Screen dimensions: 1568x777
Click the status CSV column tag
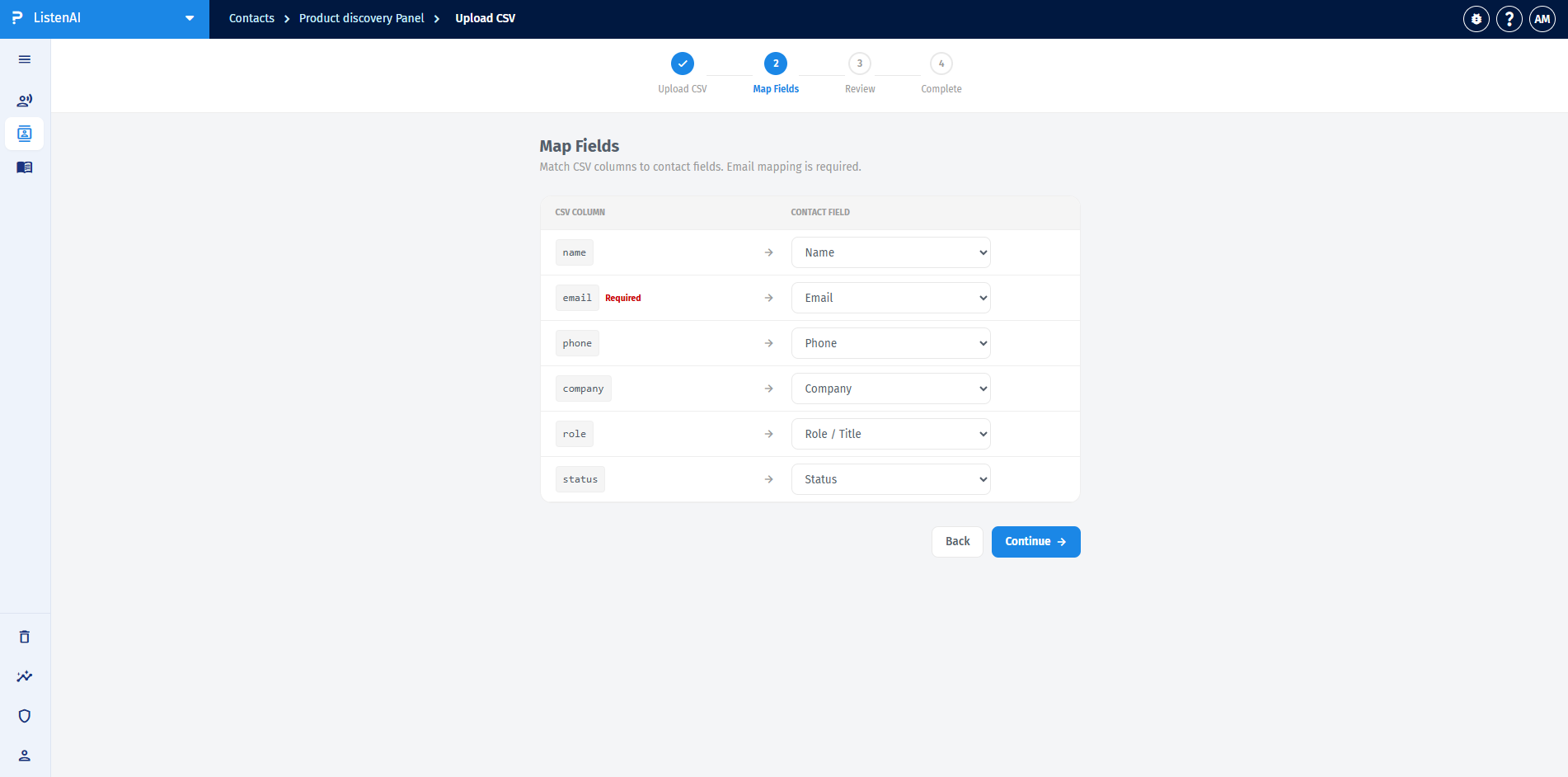point(580,479)
